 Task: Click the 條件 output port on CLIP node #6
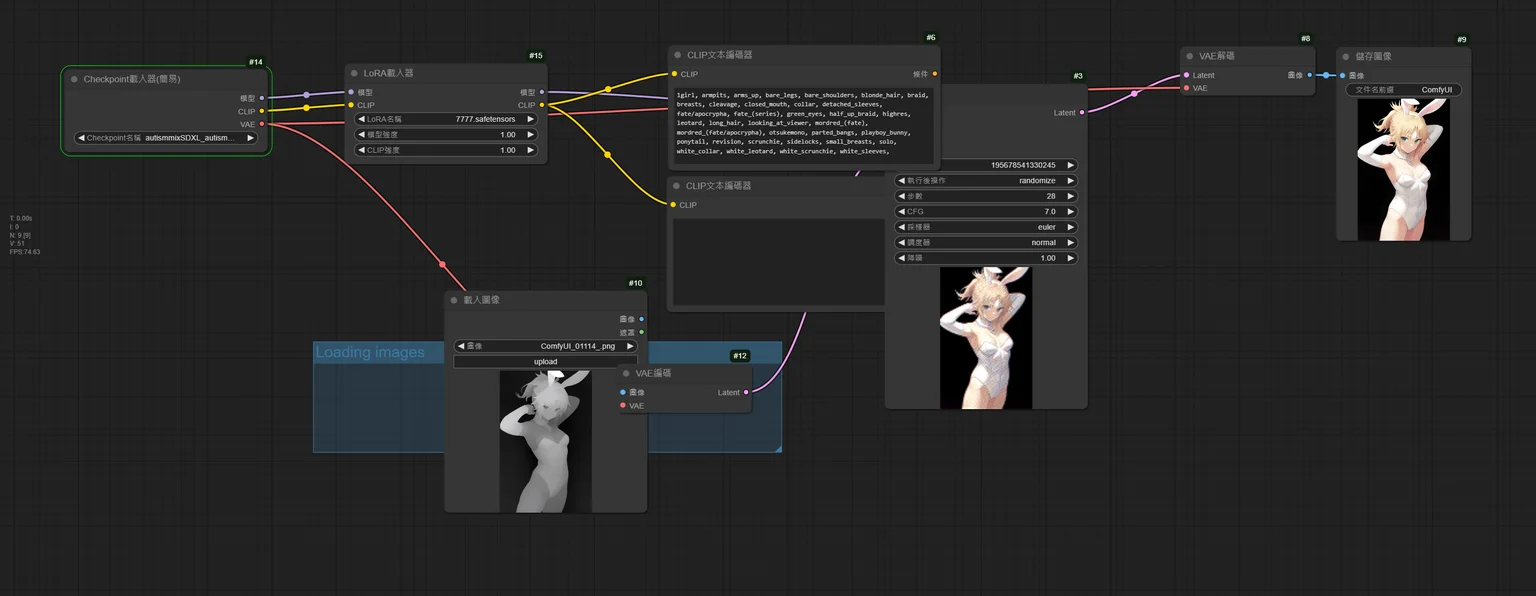pos(935,74)
